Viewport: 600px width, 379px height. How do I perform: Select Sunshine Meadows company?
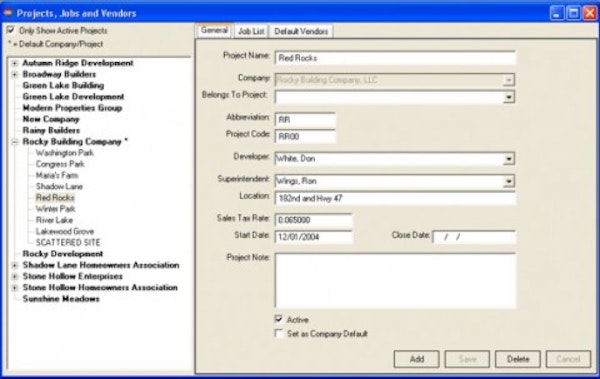click(x=61, y=299)
